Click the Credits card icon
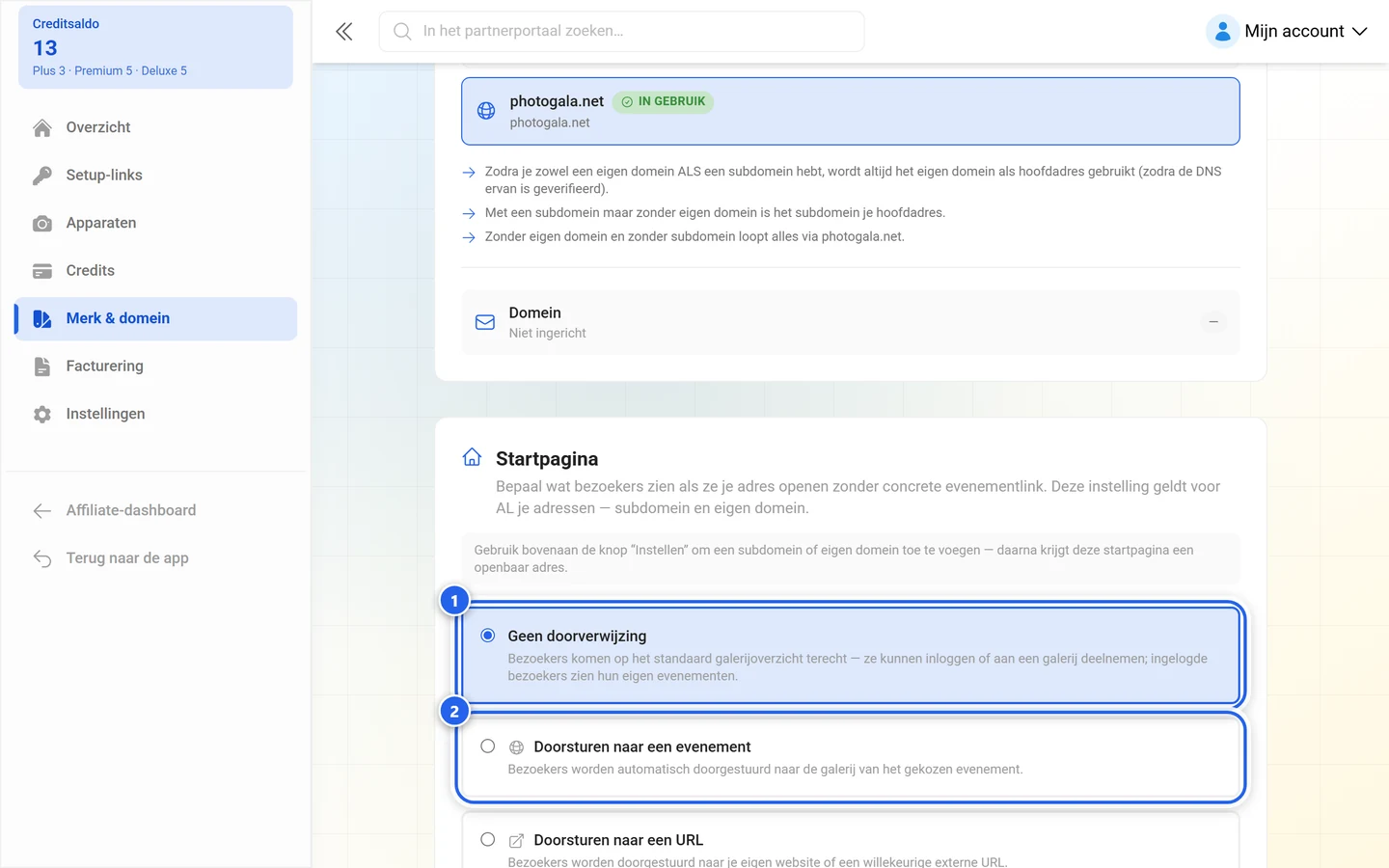 click(42, 271)
